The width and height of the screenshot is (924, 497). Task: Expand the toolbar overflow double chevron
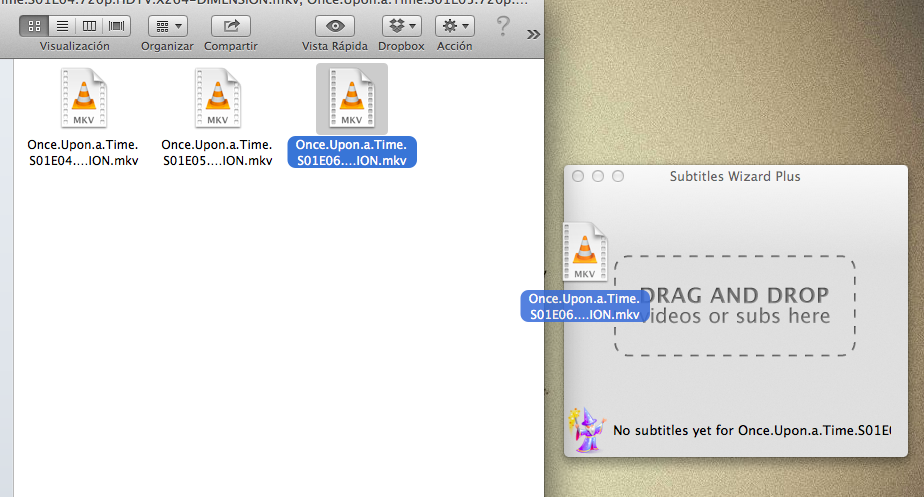(x=533, y=34)
